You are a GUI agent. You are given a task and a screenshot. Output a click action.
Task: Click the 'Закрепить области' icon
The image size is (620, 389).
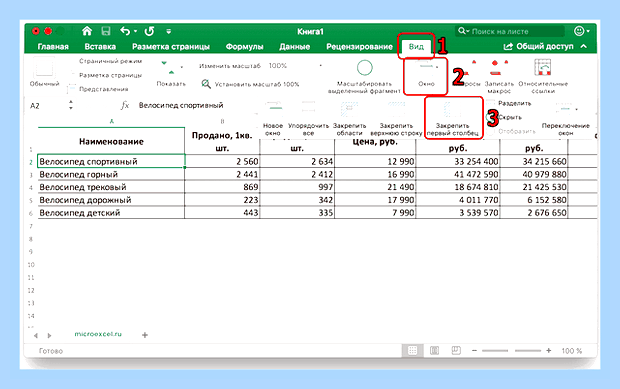click(x=350, y=110)
